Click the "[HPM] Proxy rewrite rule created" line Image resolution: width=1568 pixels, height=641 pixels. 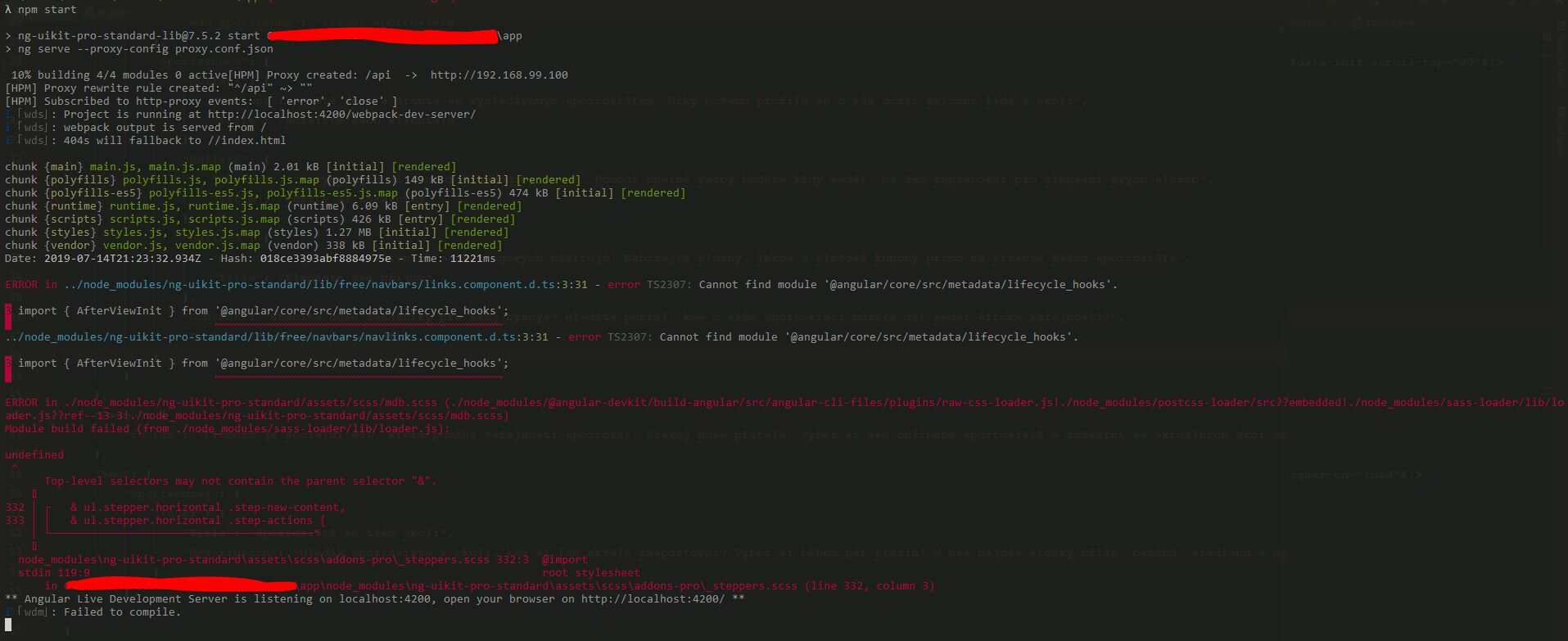click(x=159, y=88)
